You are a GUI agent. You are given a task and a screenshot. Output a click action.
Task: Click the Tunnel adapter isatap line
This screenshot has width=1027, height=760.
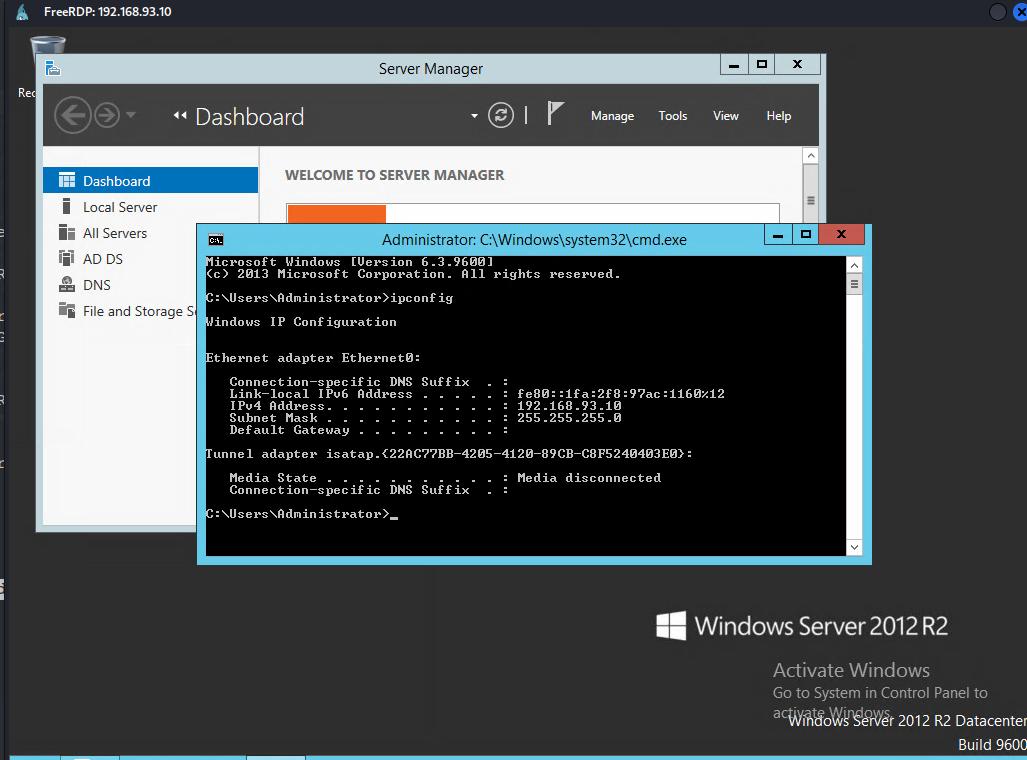449,453
